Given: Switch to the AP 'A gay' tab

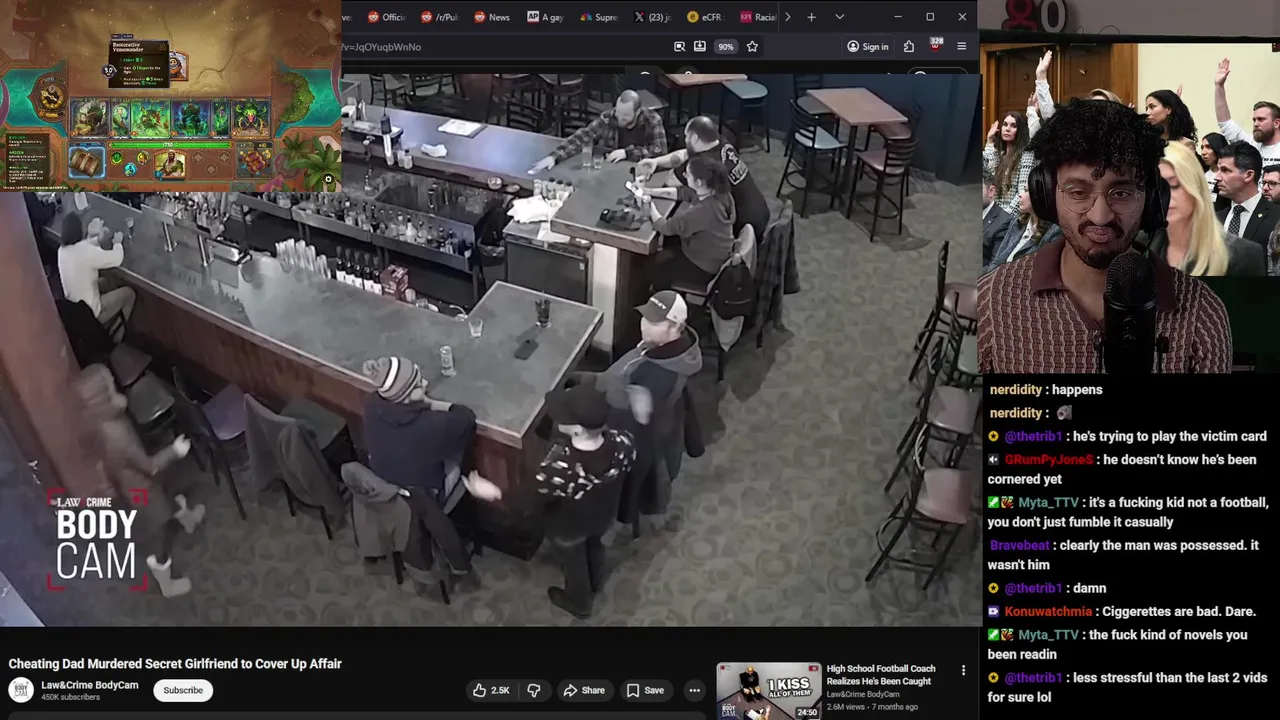Looking at the screenshot, I should [x=545, y=17].
